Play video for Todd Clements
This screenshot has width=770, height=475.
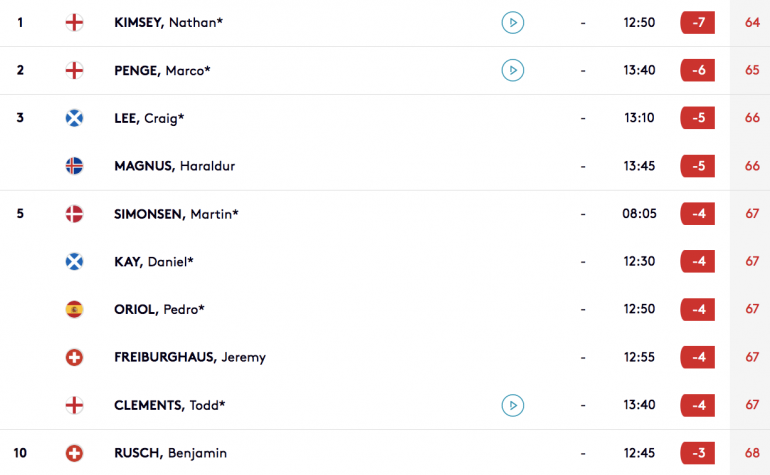pos(512,405)
